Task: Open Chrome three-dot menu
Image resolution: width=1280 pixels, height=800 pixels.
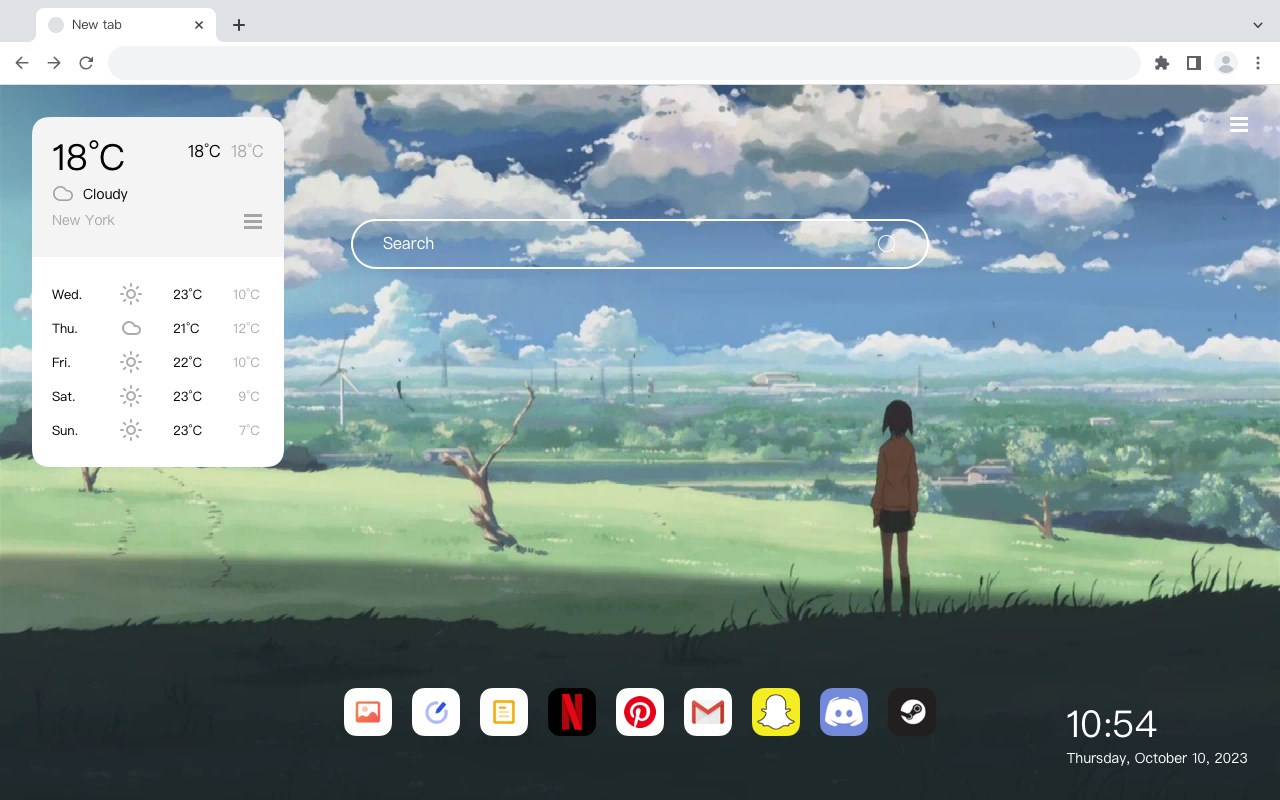Action: pyautogui.click(x=1258, y=63)
